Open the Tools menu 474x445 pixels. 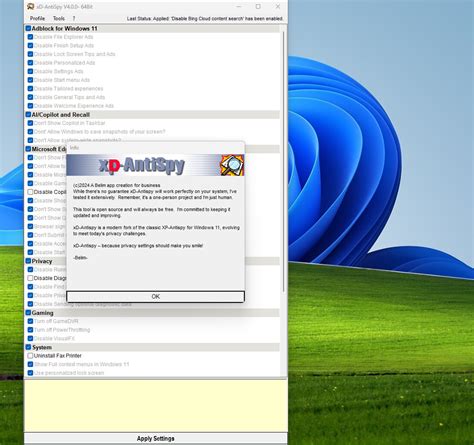59,18
